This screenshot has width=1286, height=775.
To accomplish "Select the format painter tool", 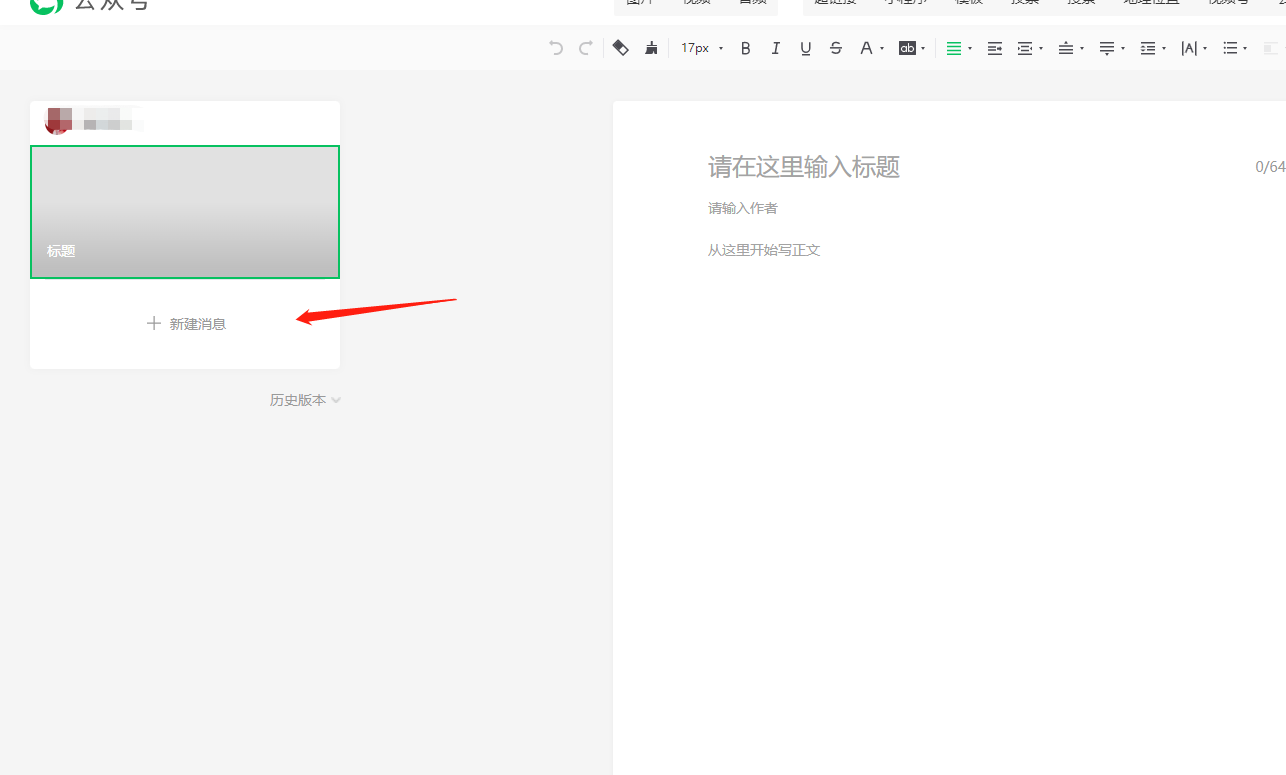I will point(620,47).
